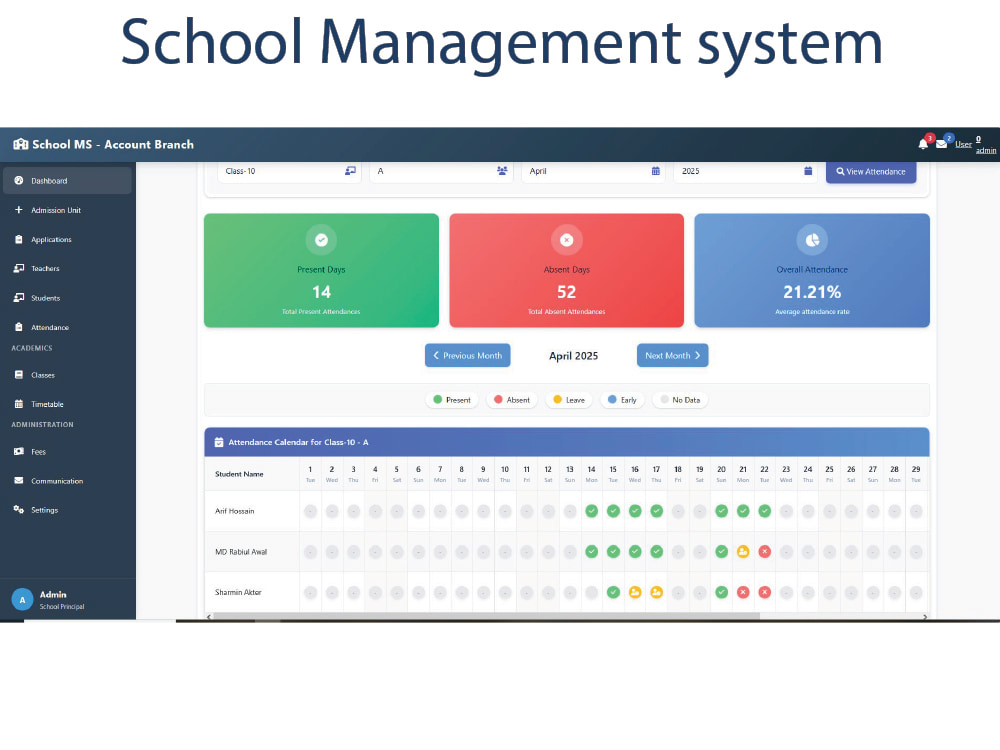Click the Admin avatar circle

click(22, 599)
